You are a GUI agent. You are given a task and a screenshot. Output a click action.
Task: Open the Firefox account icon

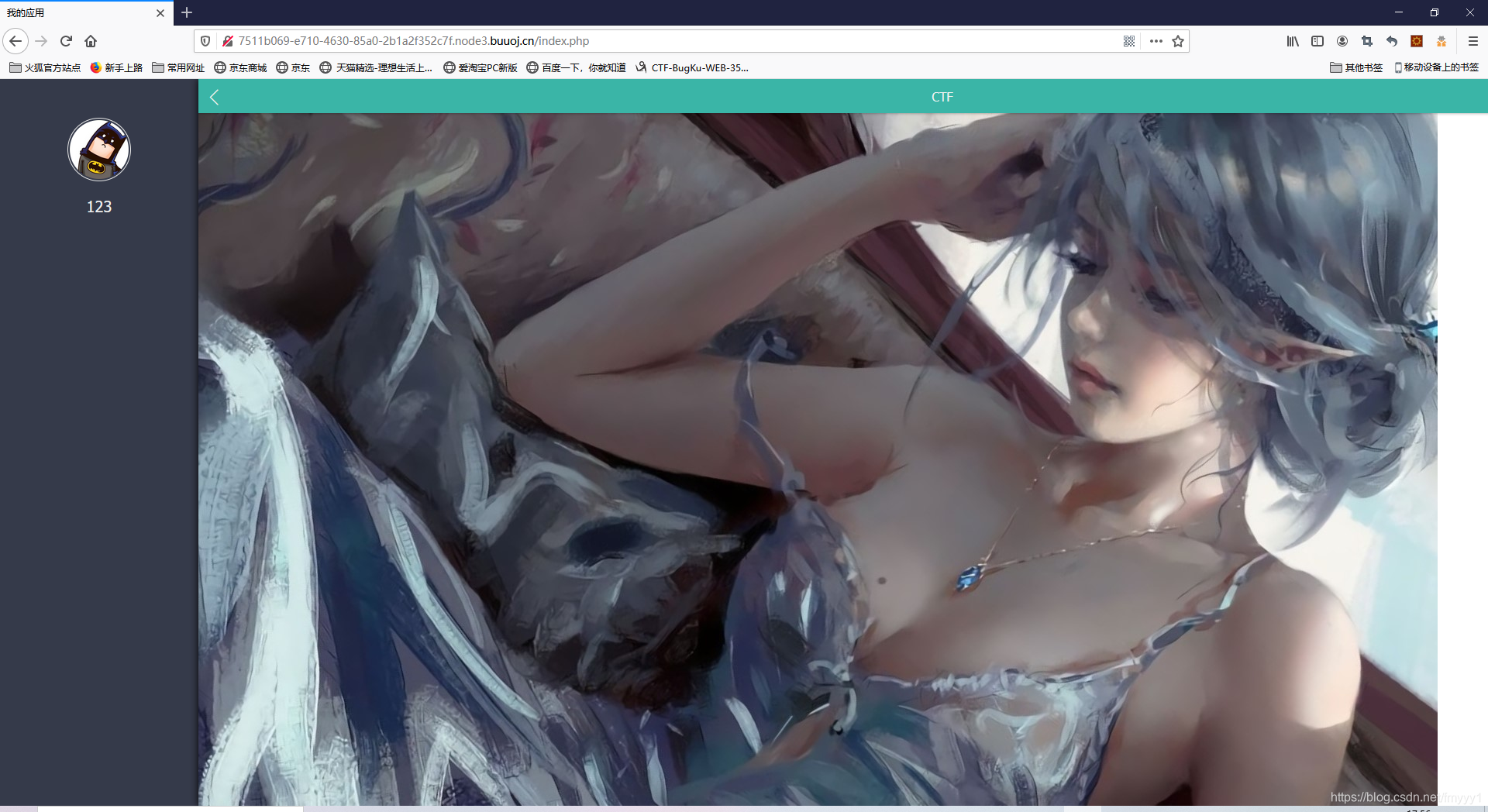tap(1342, 41)
